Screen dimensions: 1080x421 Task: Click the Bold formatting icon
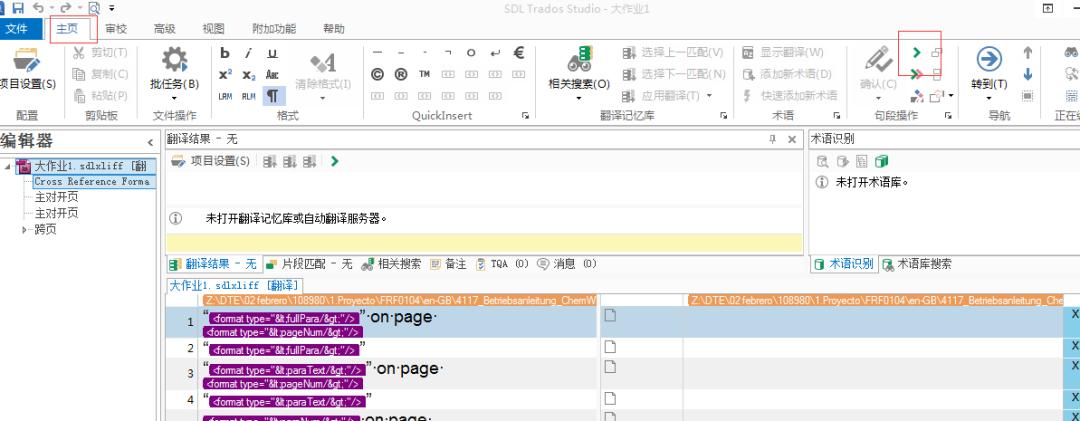point(225,53)
